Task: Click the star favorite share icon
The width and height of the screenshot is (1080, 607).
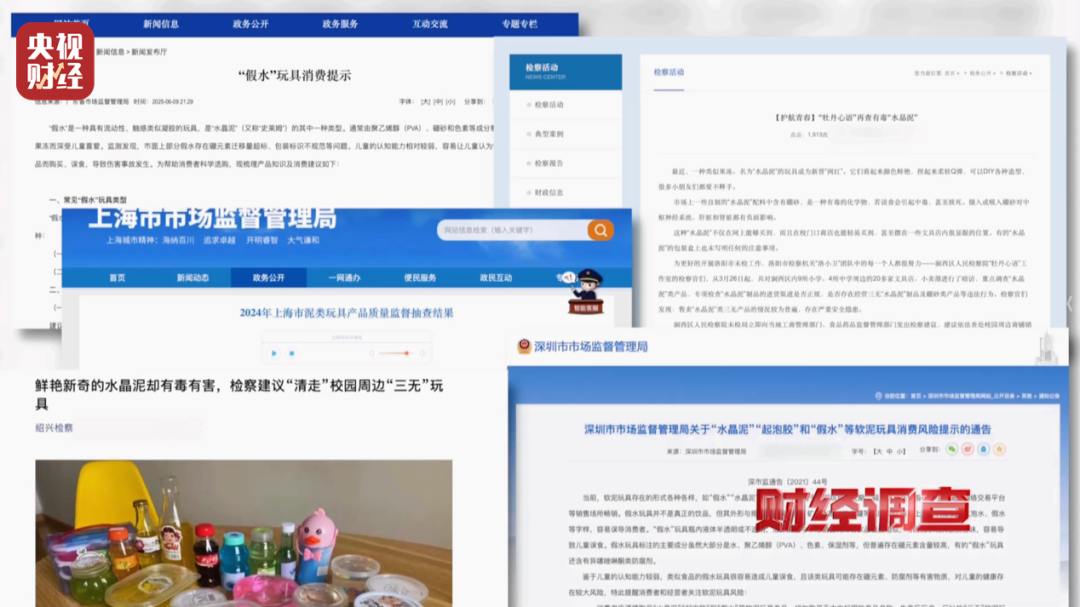Action: (999, 449)
